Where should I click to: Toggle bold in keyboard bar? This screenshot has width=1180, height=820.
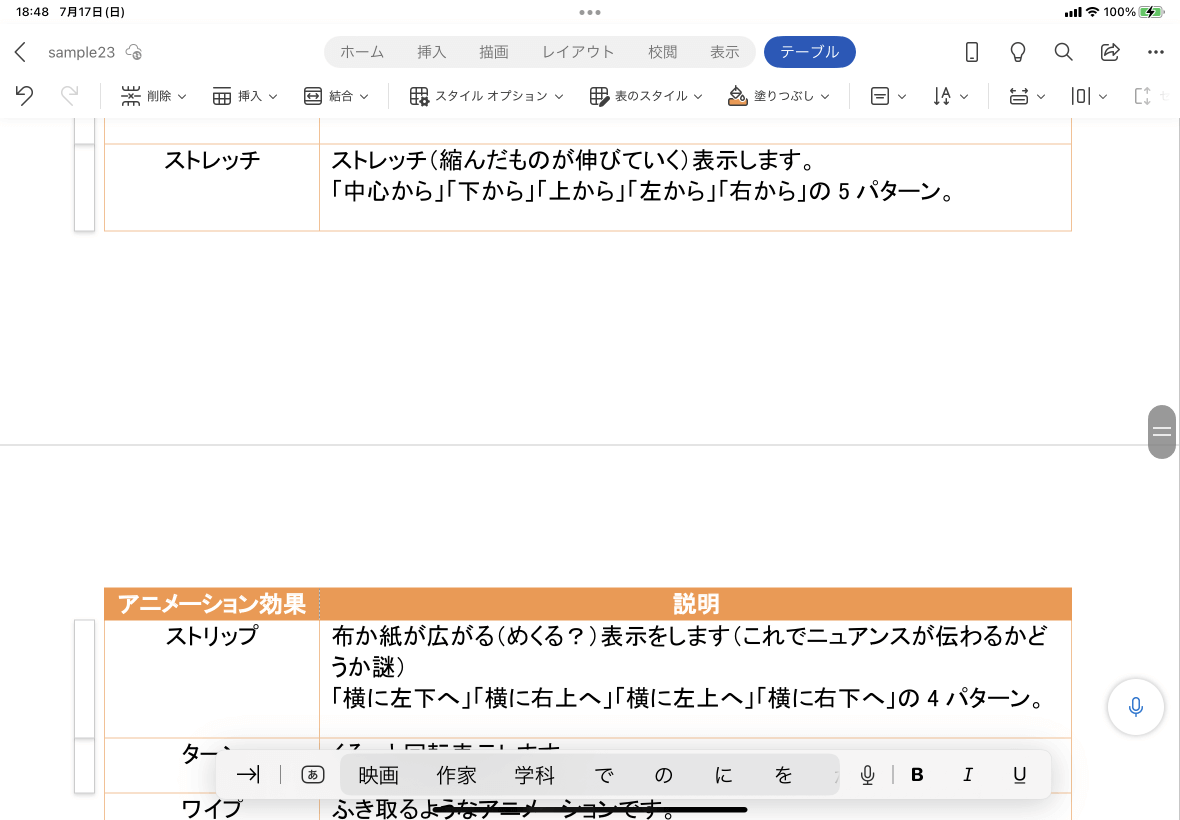point(917,775)
